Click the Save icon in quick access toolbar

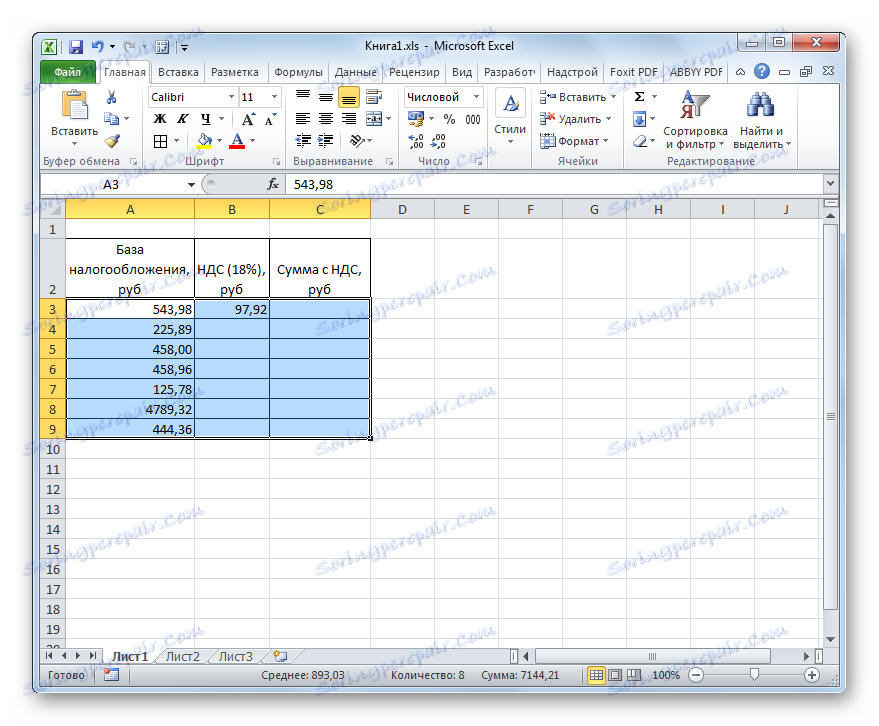tap(76, 47)
